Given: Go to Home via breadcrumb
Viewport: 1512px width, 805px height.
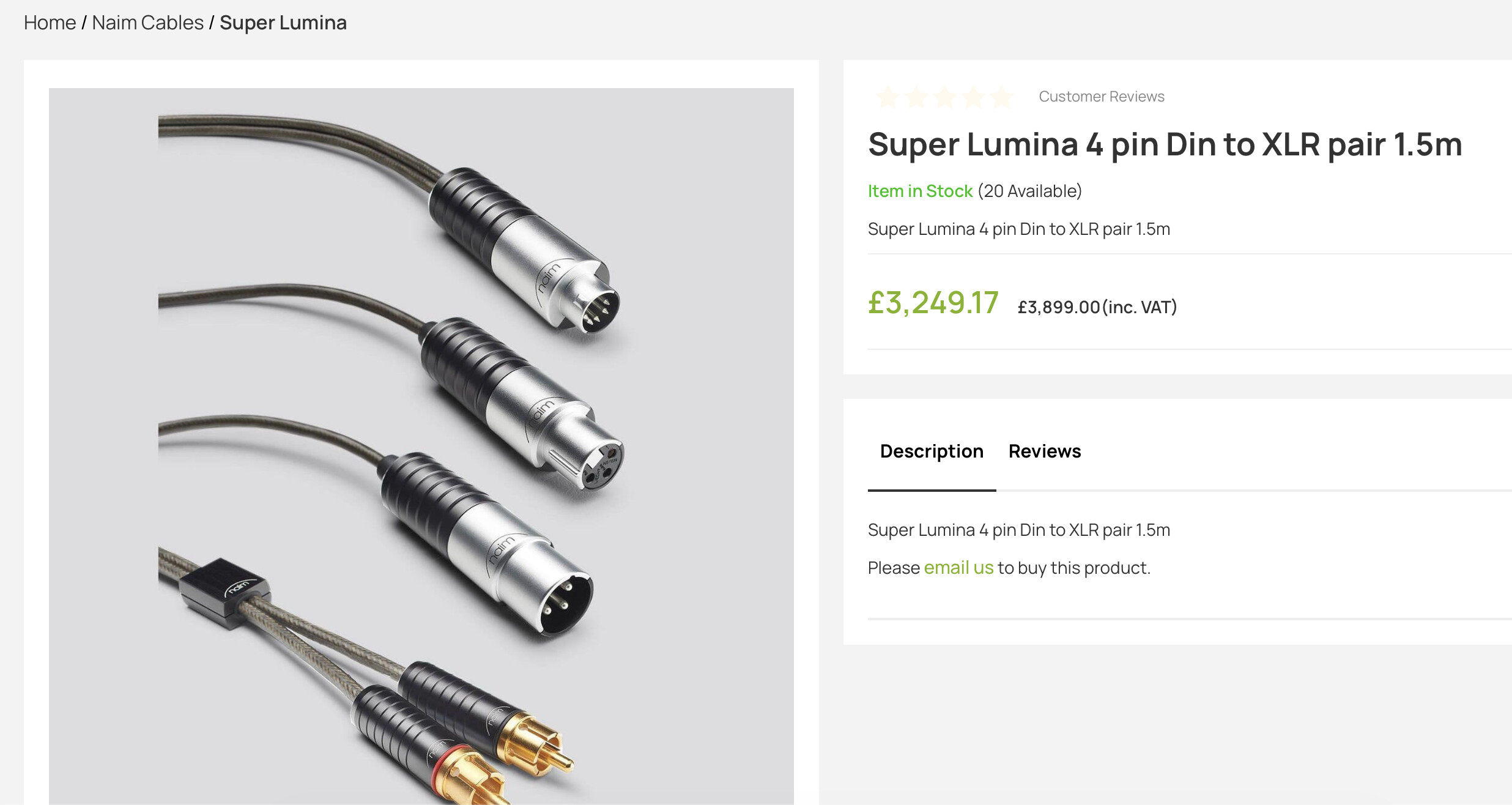Looking at the screenshot, I should click(50, 23).
